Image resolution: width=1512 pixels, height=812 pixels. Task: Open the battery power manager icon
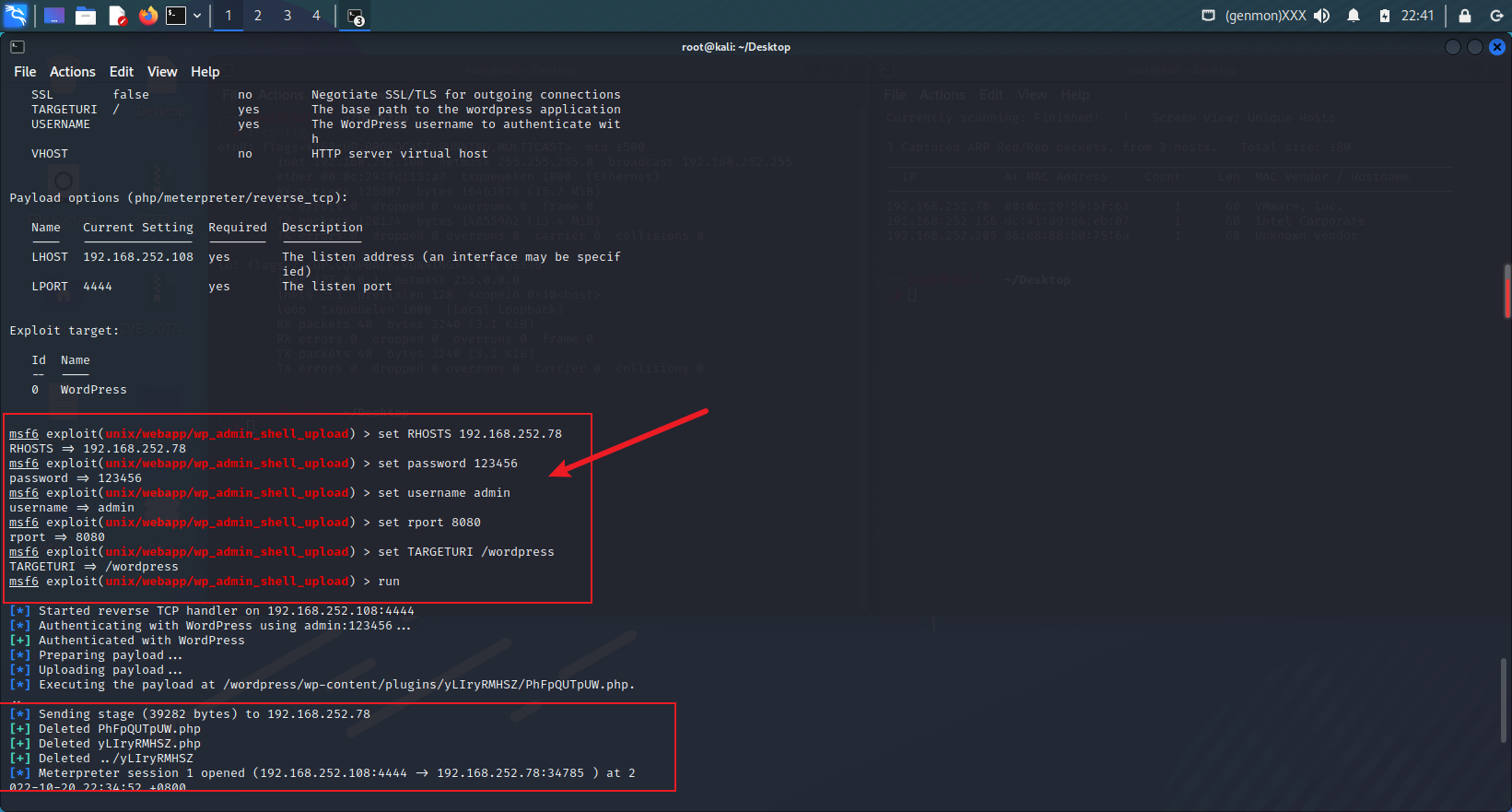point(1384,16)
